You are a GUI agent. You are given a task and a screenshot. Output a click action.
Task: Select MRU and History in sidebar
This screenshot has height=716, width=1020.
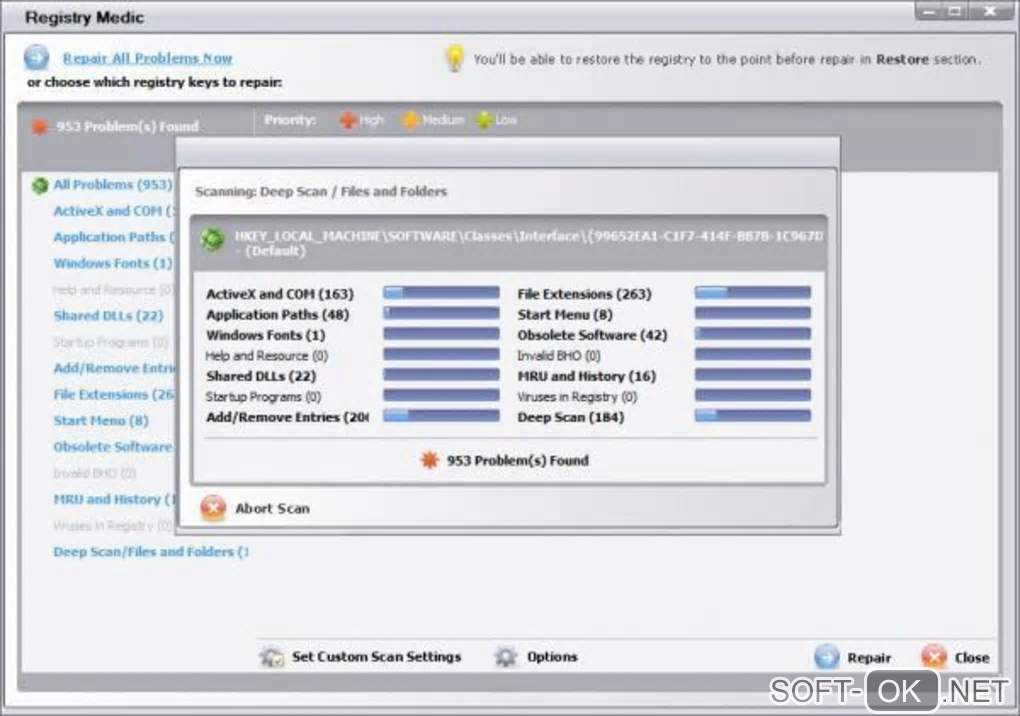tap(114, 499)
